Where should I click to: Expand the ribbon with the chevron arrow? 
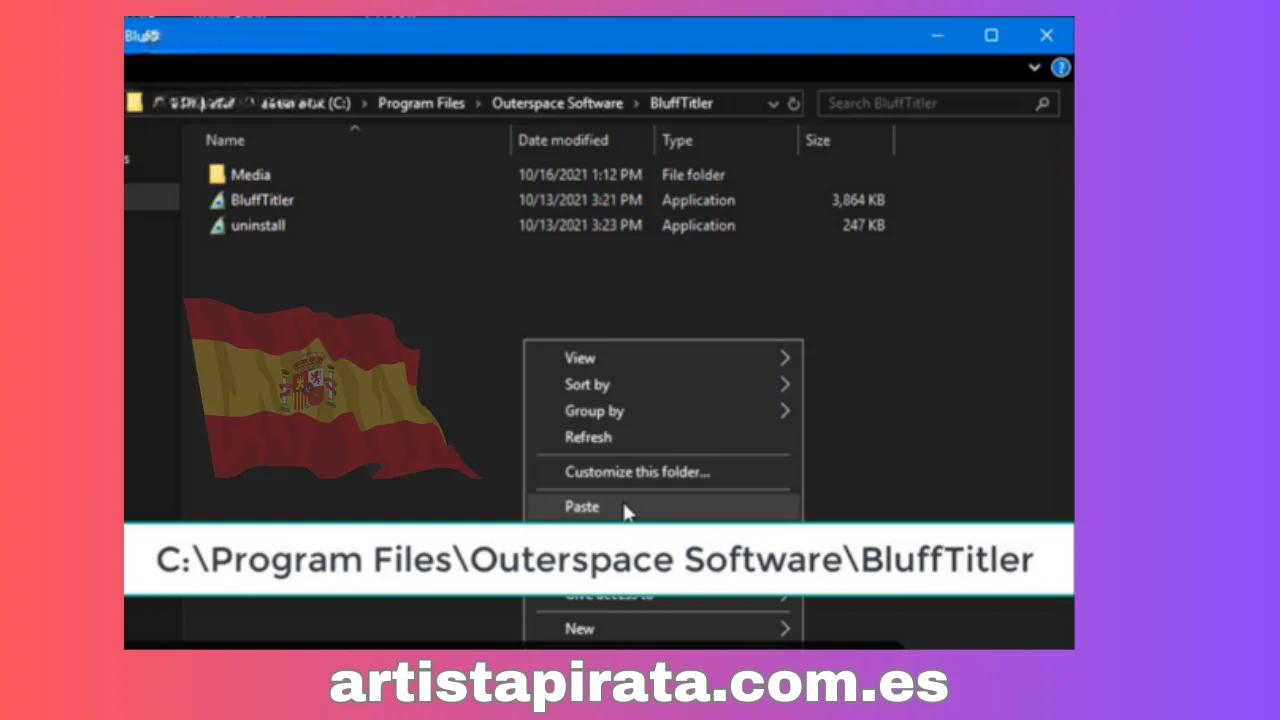coord(1035,67)
